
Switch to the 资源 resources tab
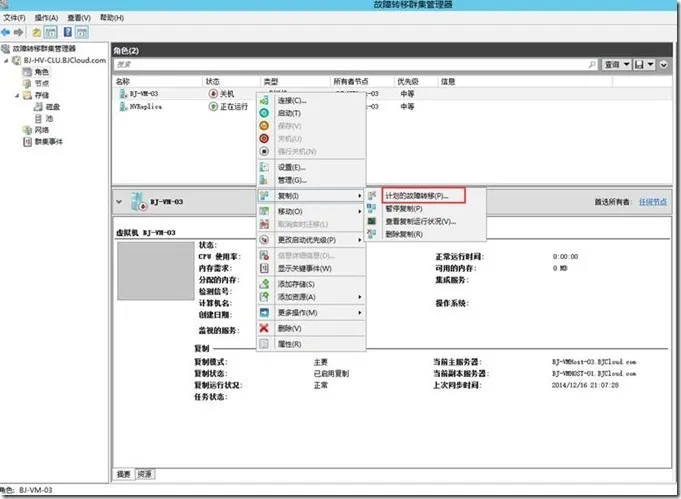pyautogui.click(x=145, y=474)
